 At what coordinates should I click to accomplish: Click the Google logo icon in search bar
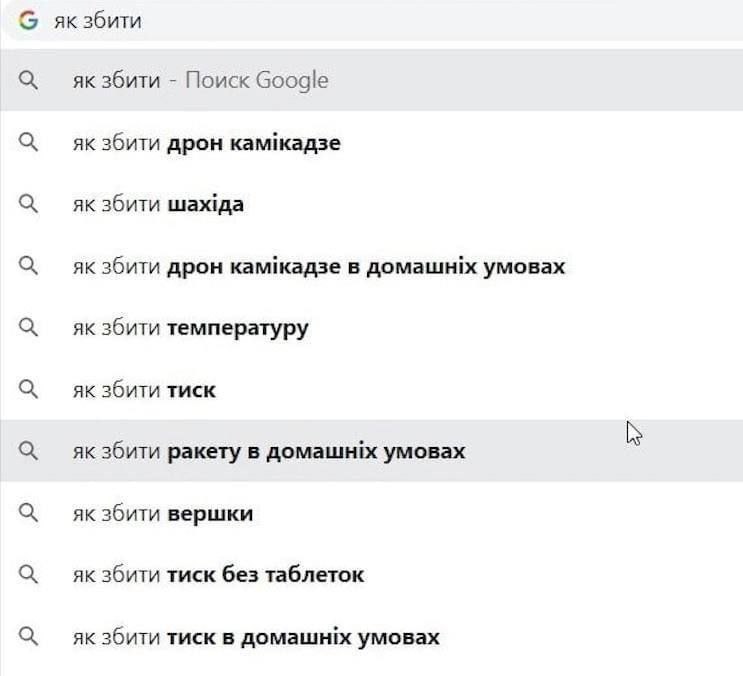tap(28, 20)
